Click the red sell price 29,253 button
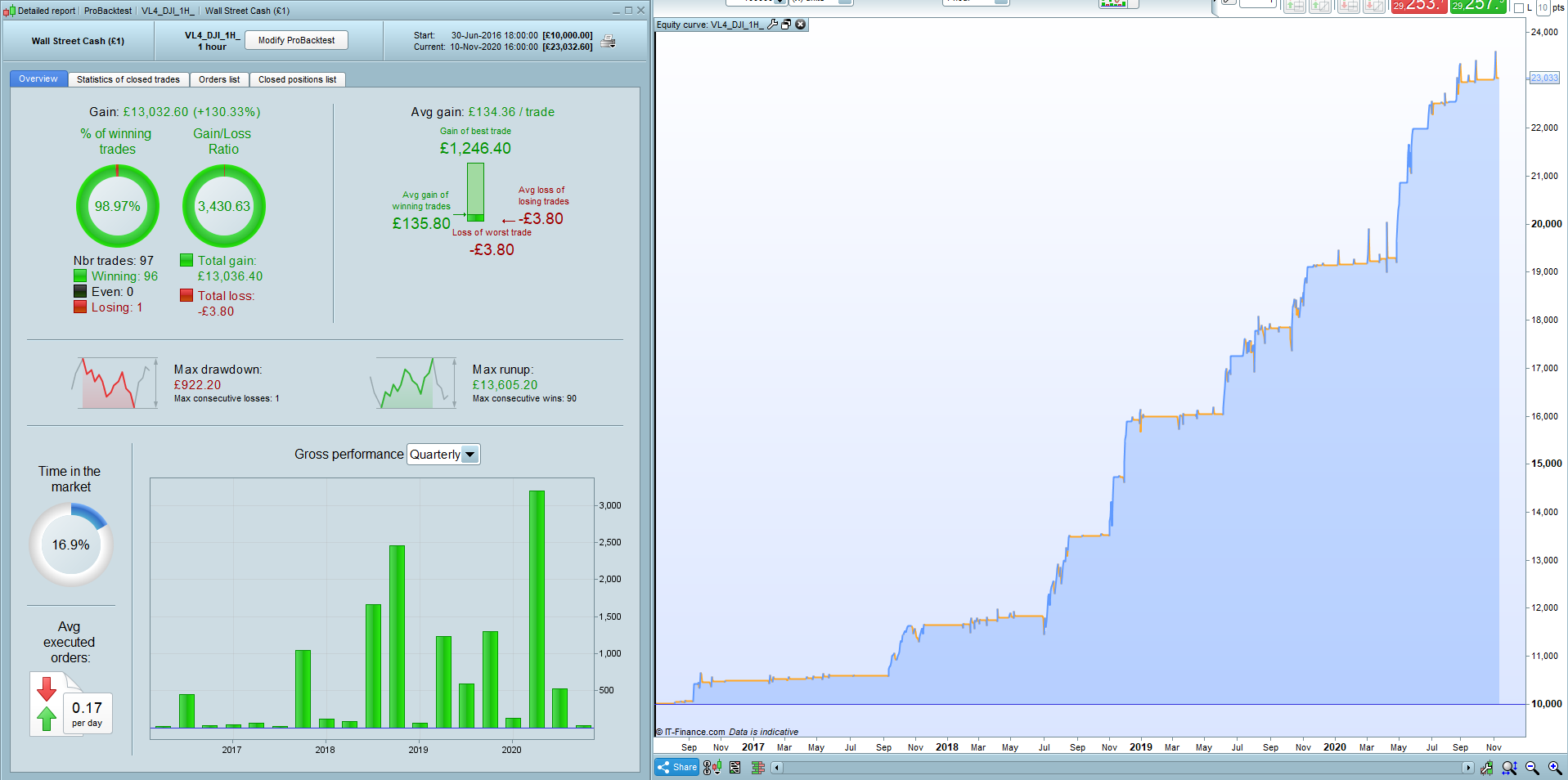This screenshot has width=1568, height=780. coord(1419,6)
